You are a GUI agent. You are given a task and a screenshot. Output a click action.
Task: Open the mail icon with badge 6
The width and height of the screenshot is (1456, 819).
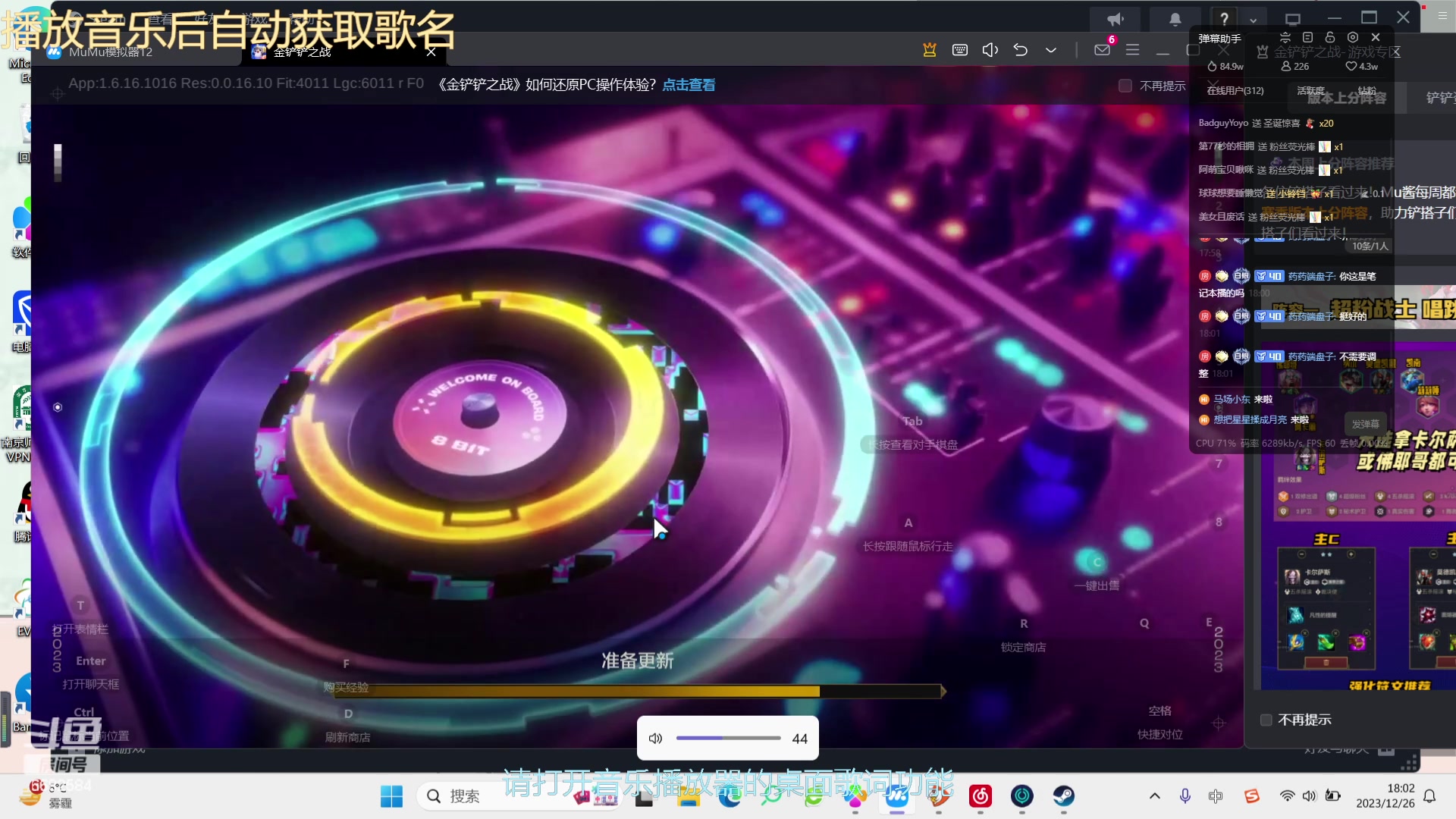(x=1103, y=49)
